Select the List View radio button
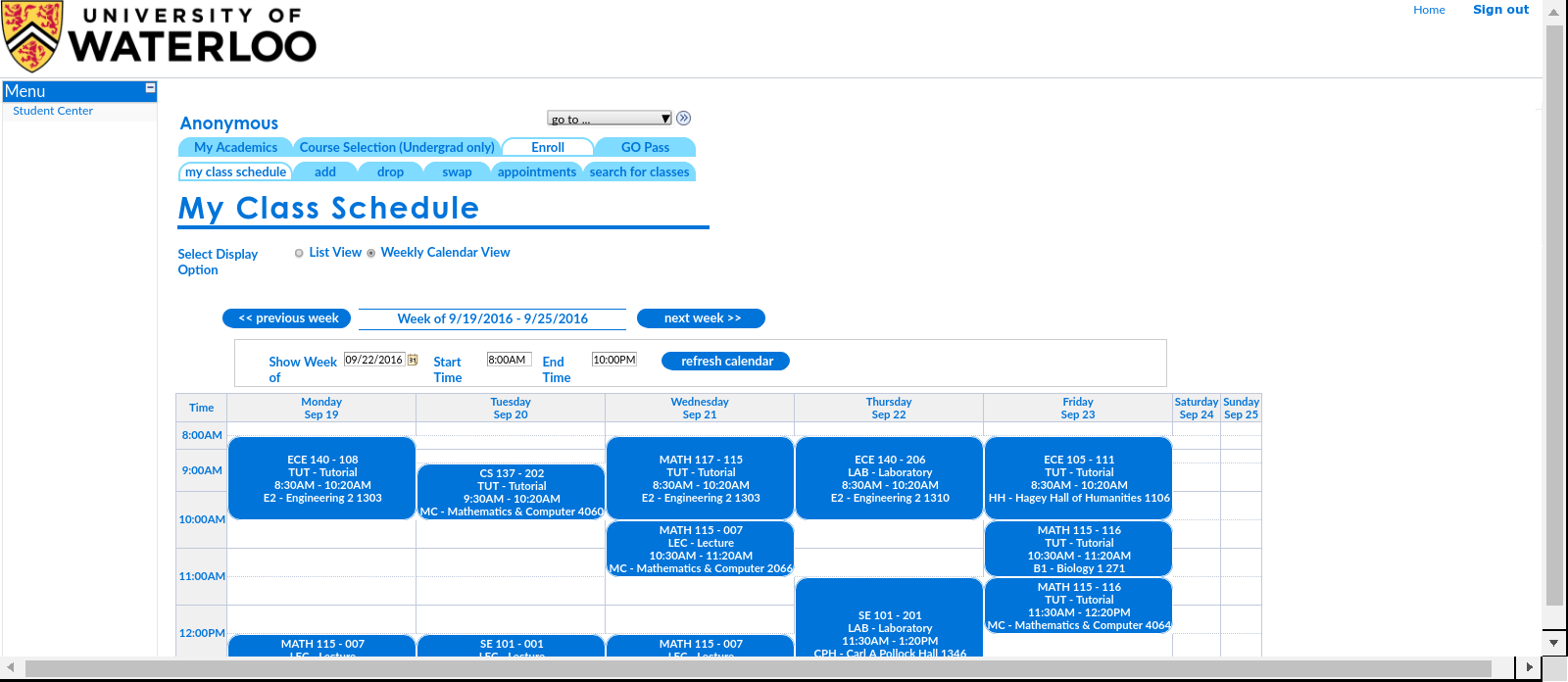This screenshot has width=1568, height=682. [x=299, y=253]
